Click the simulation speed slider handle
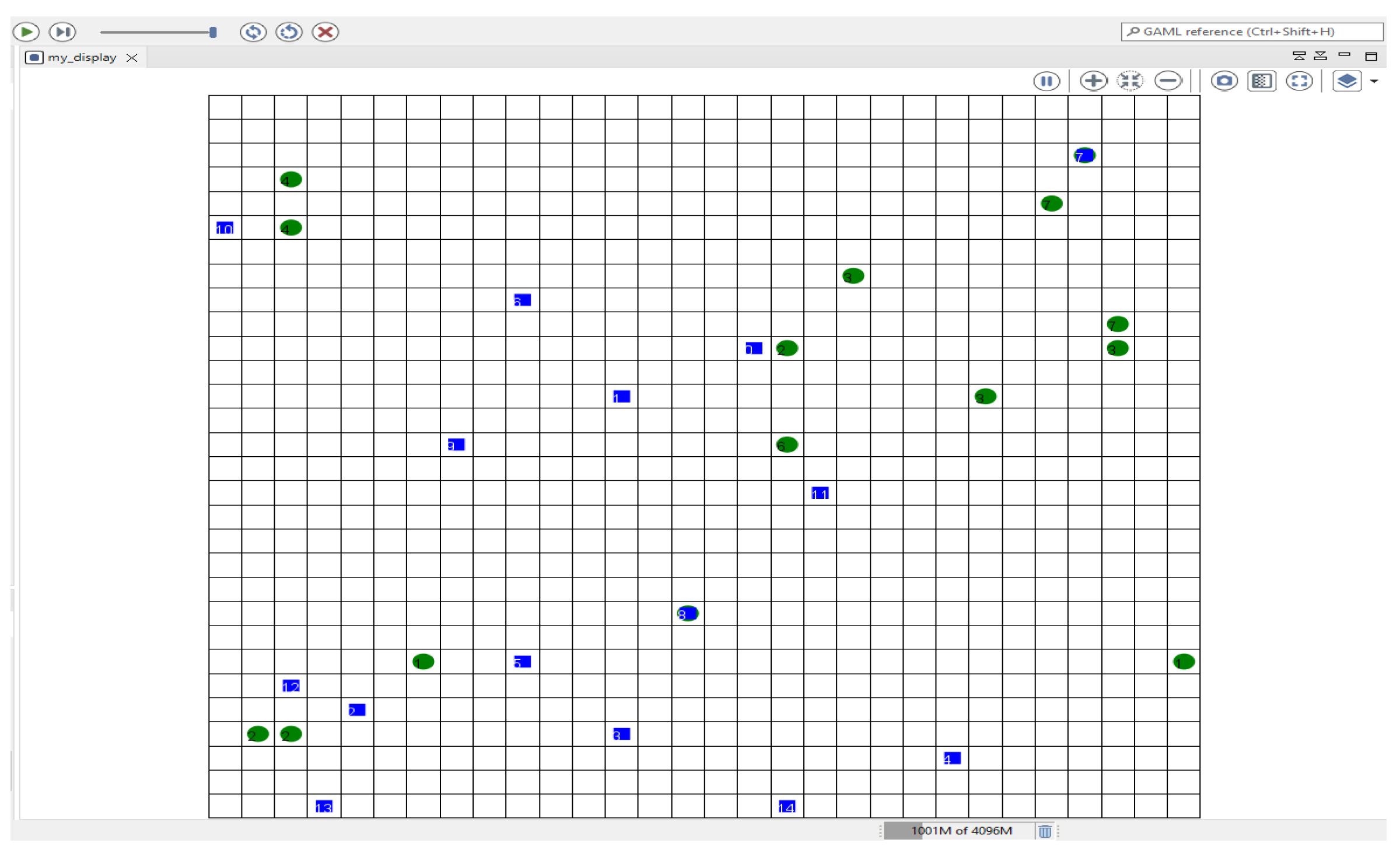 click(x=213, y=32)
